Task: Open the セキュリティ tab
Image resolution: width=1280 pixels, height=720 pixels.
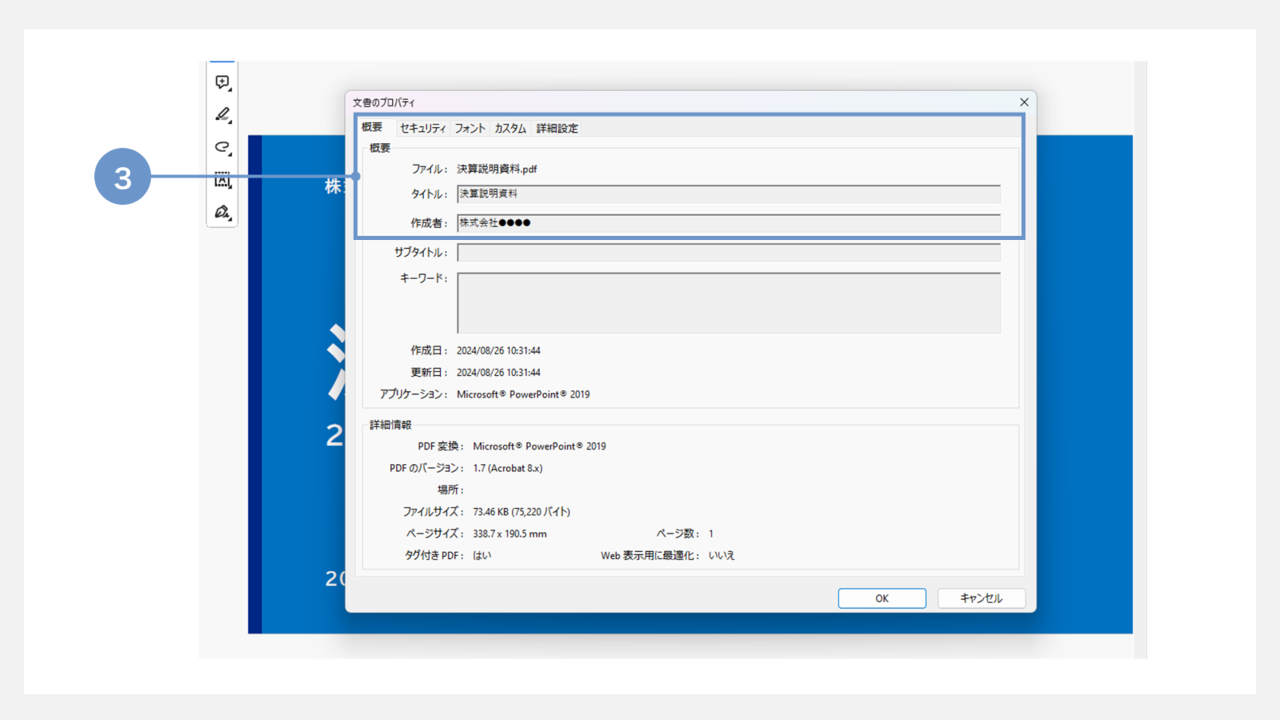Action: 423,128
